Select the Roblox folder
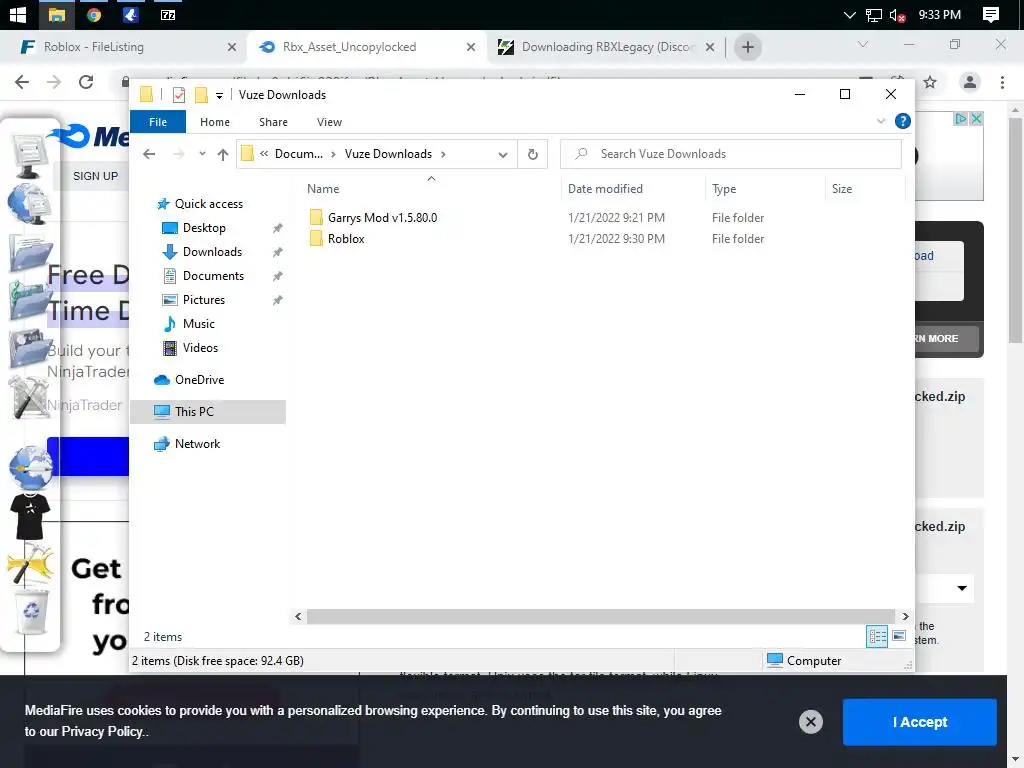This screenshot has height=768, width=1024. (x=345, y=239)
